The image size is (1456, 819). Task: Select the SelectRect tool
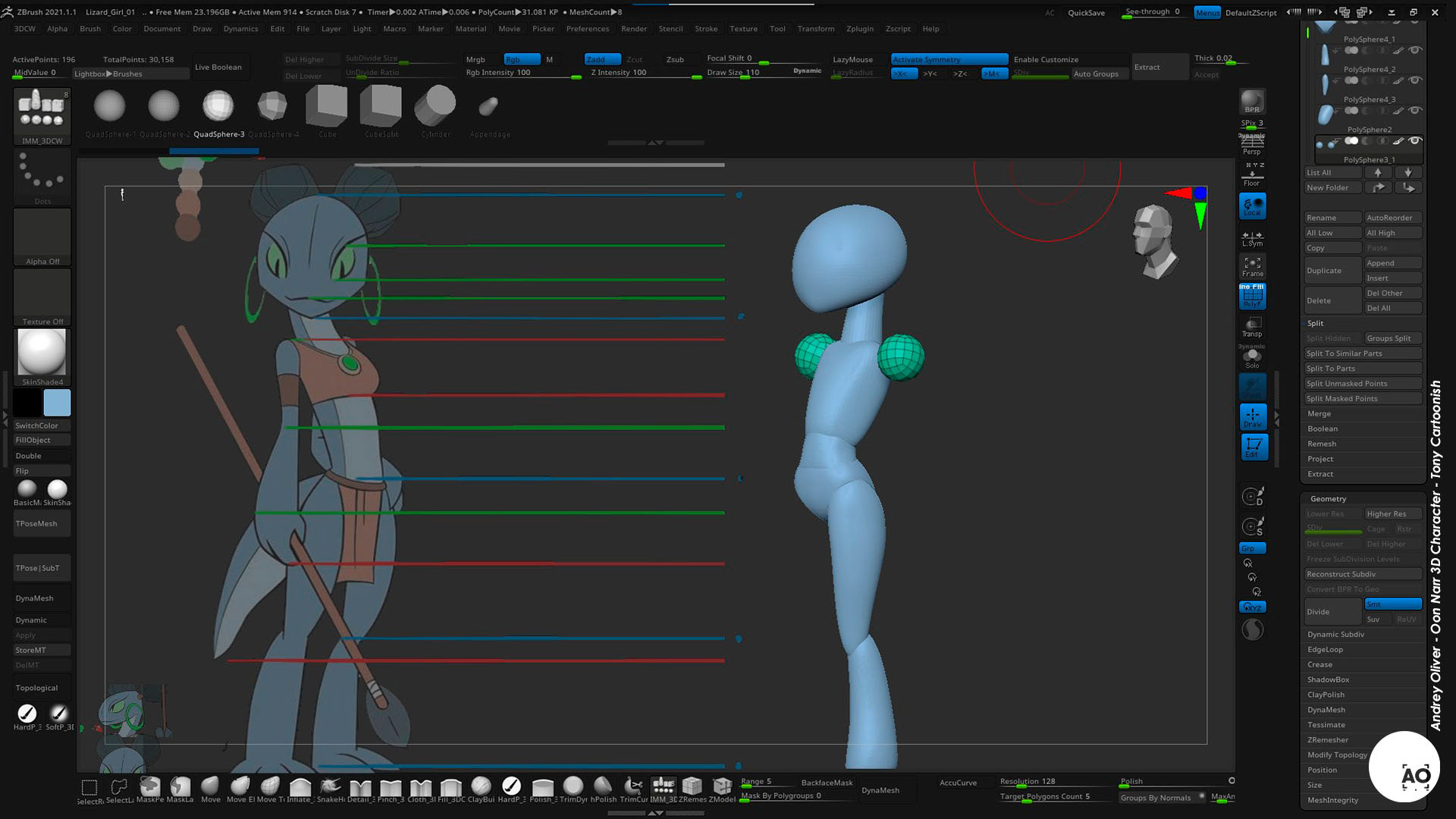89,789
